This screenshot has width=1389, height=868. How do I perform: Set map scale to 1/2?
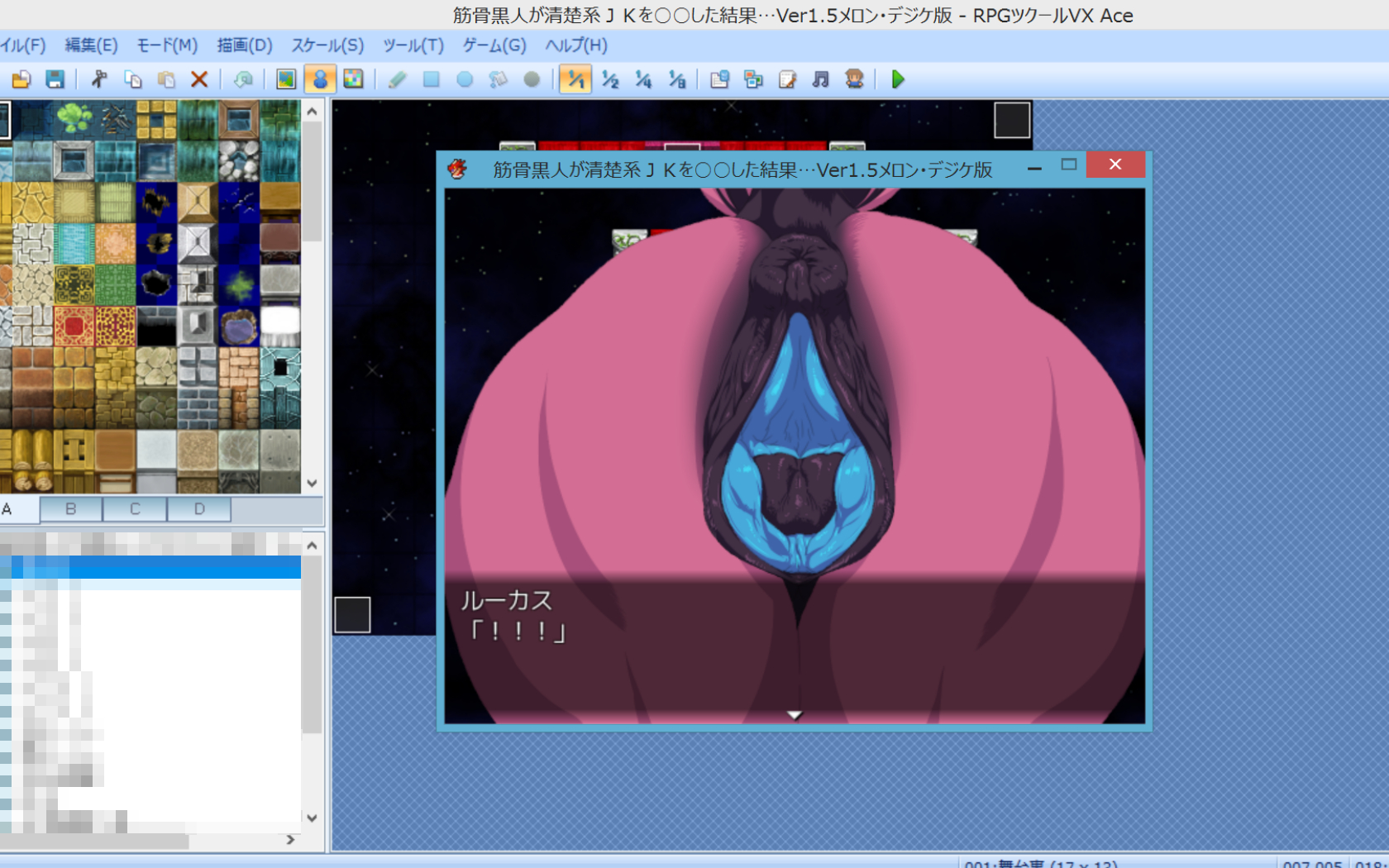click(x=610, y=79)
